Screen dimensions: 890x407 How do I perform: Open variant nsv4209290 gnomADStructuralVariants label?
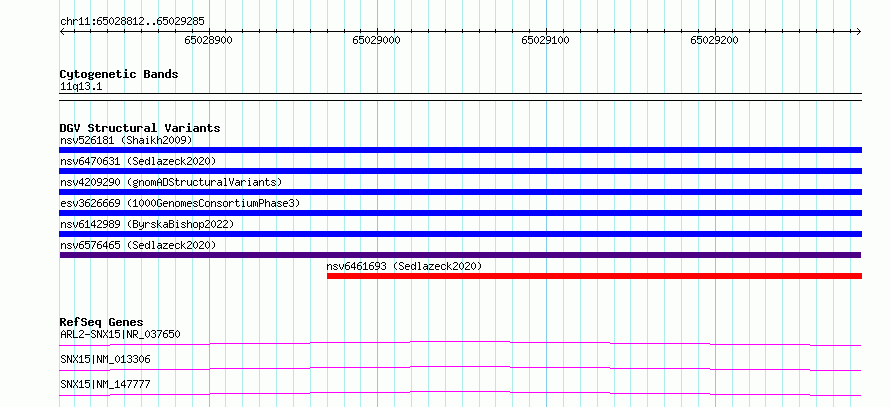coord(171,182)
